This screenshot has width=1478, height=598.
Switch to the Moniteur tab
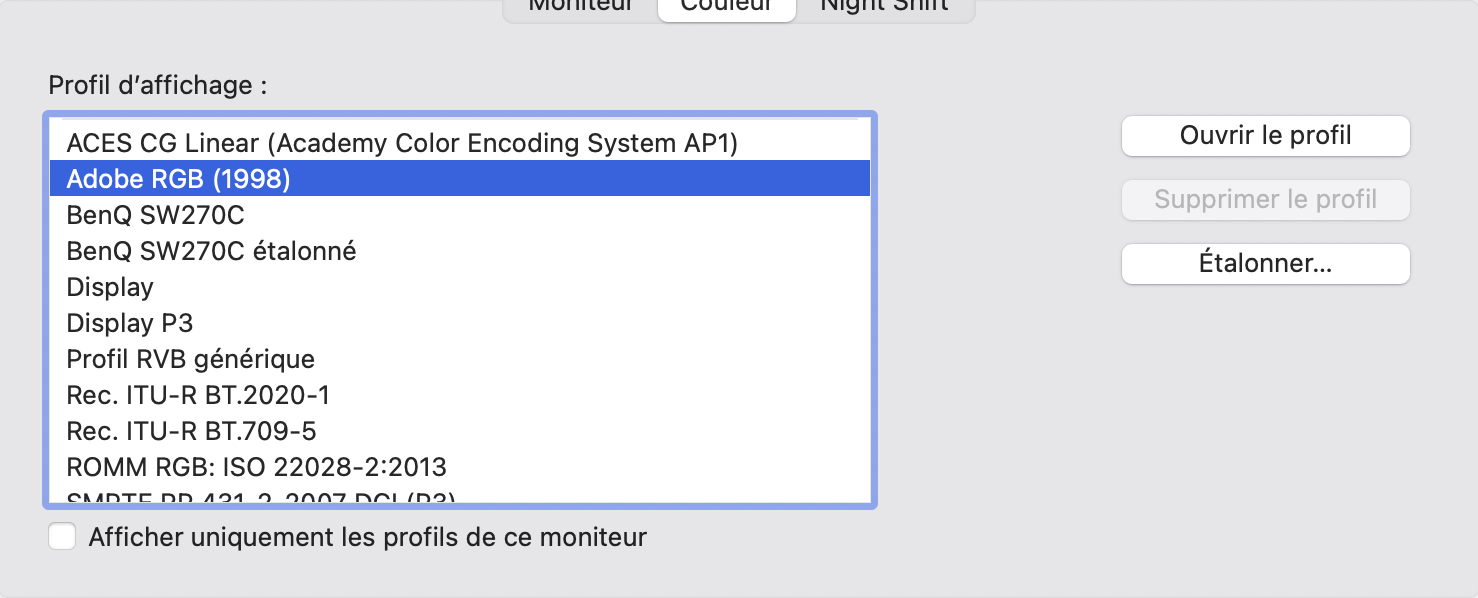coord(580,6)
